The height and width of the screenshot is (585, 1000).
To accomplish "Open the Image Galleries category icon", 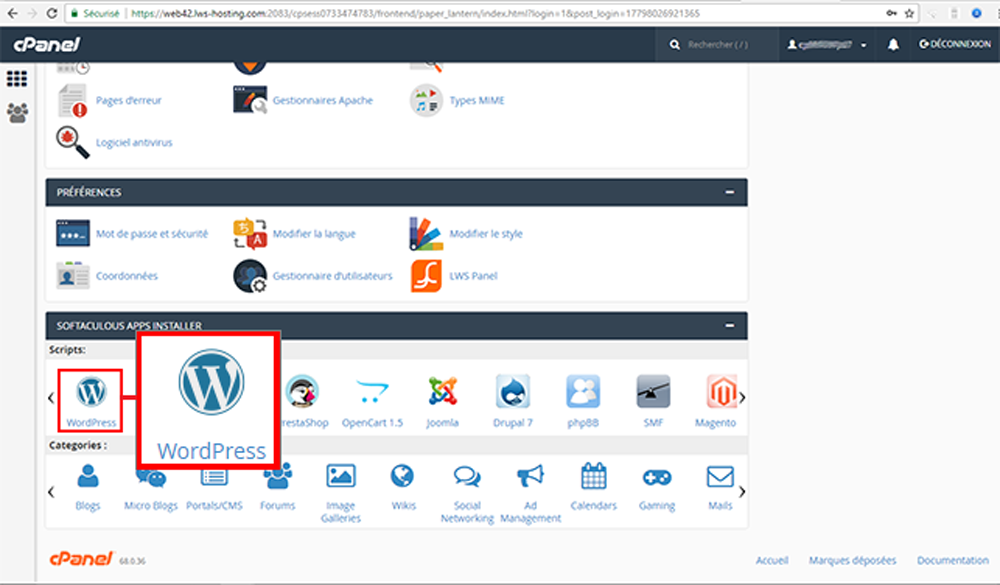I will click(341, 476).
